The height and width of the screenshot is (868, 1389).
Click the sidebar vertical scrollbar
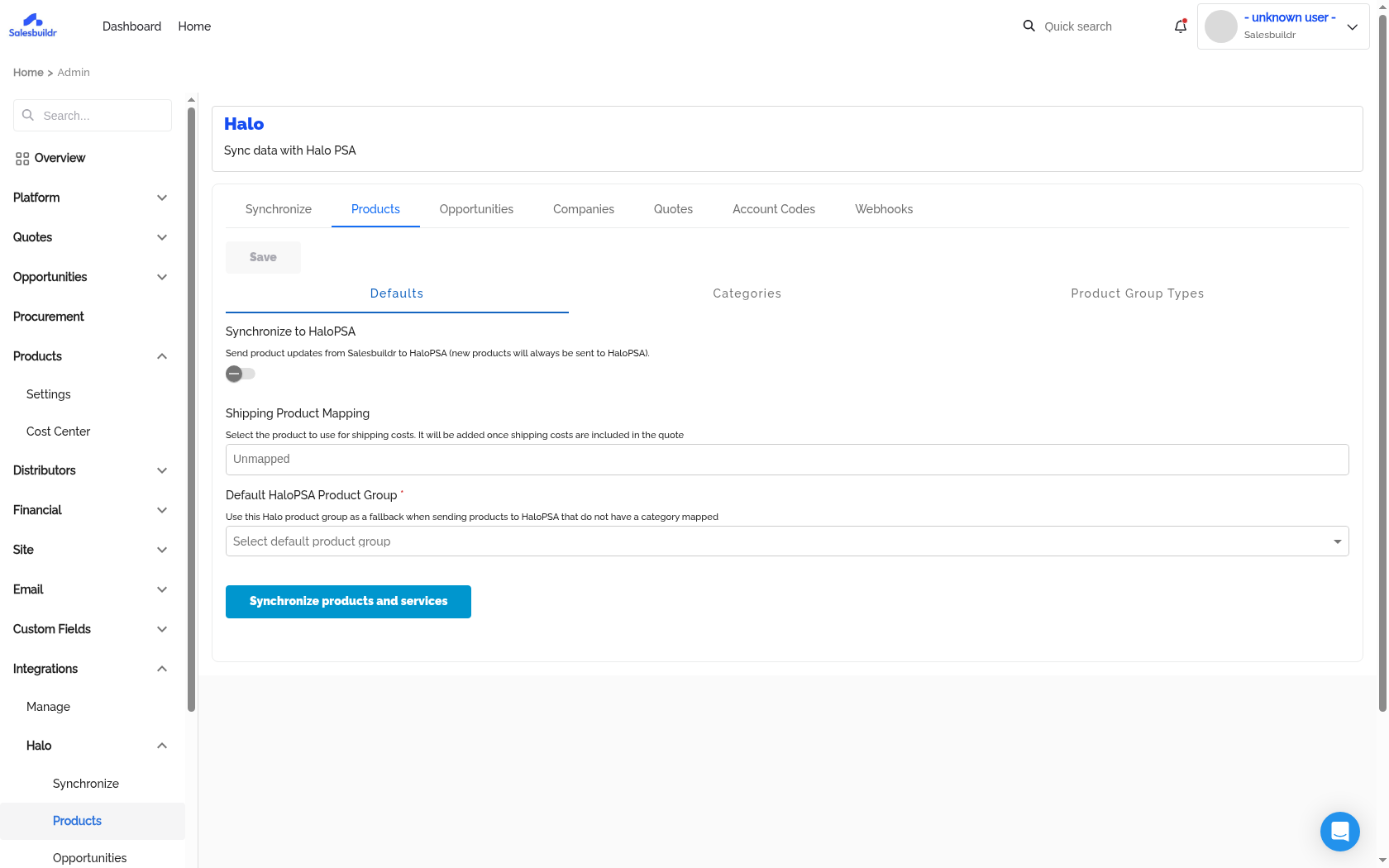(191, 409)
